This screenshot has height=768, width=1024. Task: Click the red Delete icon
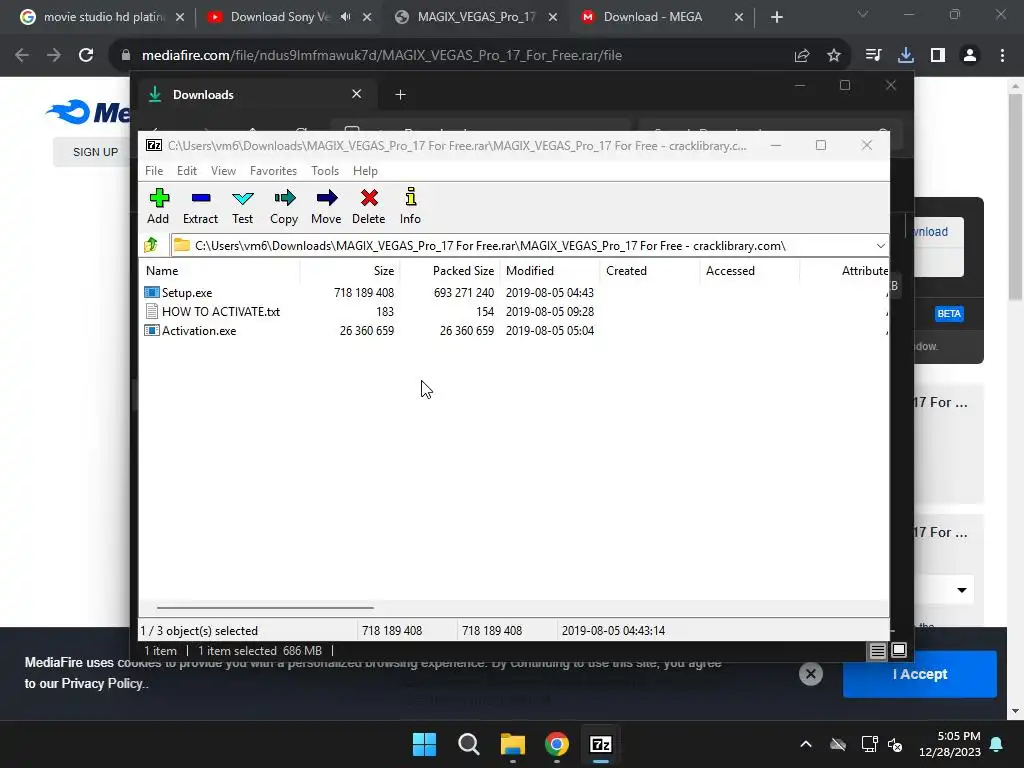click(x=369, y=206)
